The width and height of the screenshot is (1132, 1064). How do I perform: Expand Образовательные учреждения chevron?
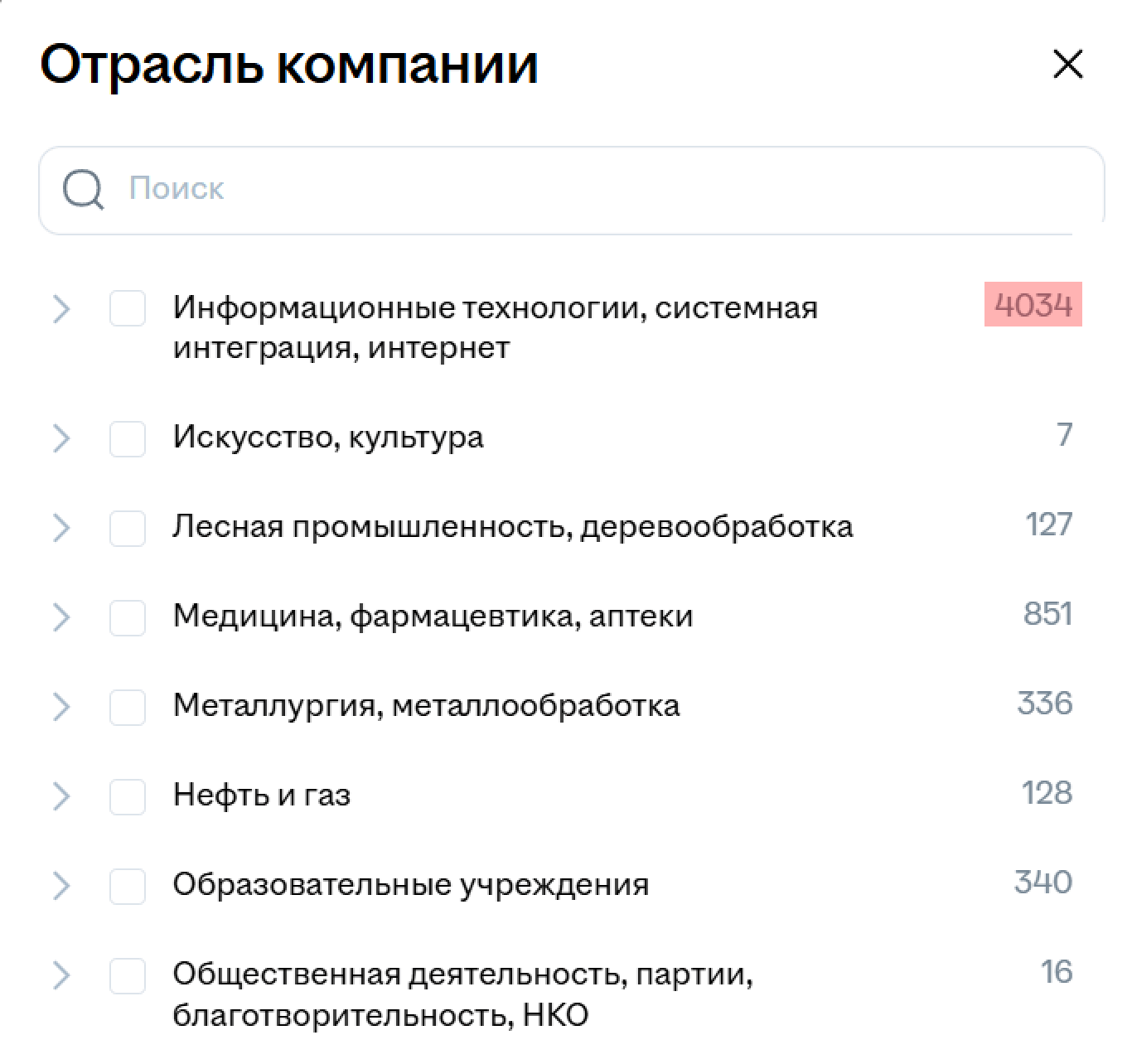pyautogui.click(x=61, y=886)
